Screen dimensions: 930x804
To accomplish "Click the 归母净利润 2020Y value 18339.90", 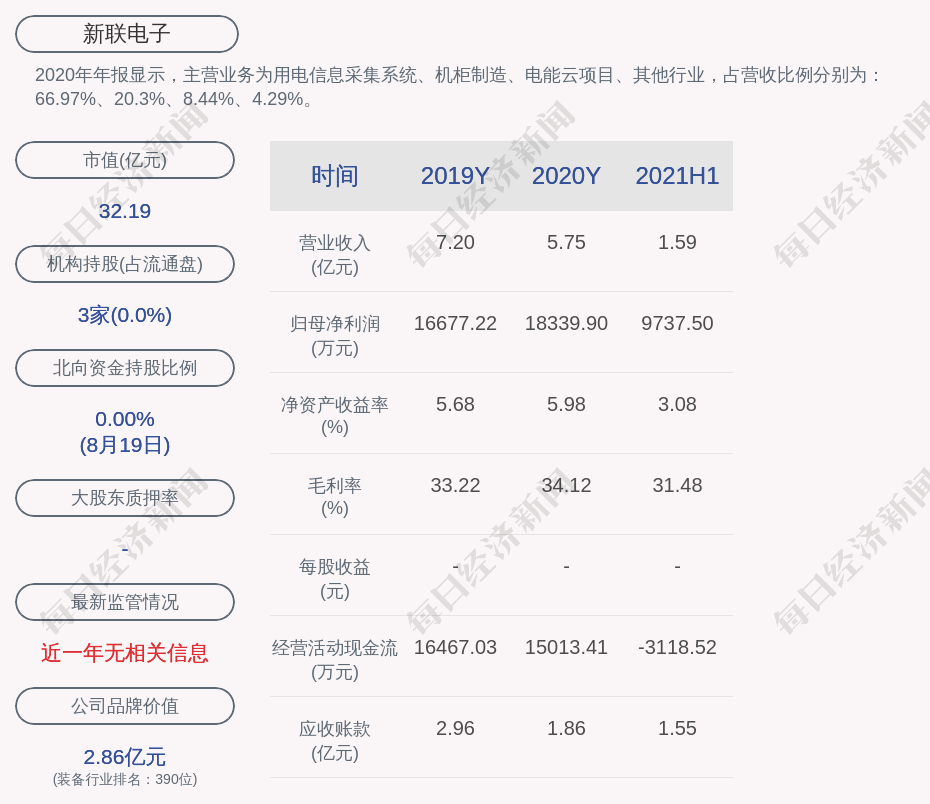I will pyautogui.click(x=566, y=323).
